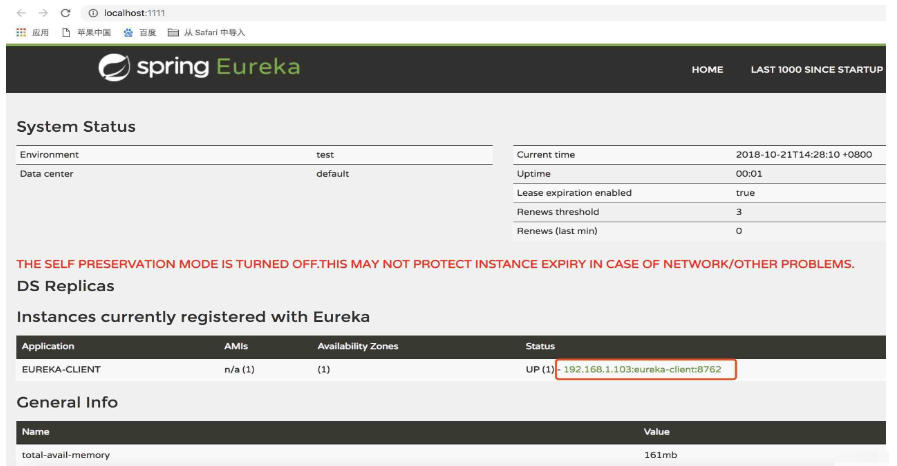897x466 pixels.
Task: Click the 2018-10-21T14:28:10 +0800 timestamp value
Action: pyautogui.click(x=804, y=155)
